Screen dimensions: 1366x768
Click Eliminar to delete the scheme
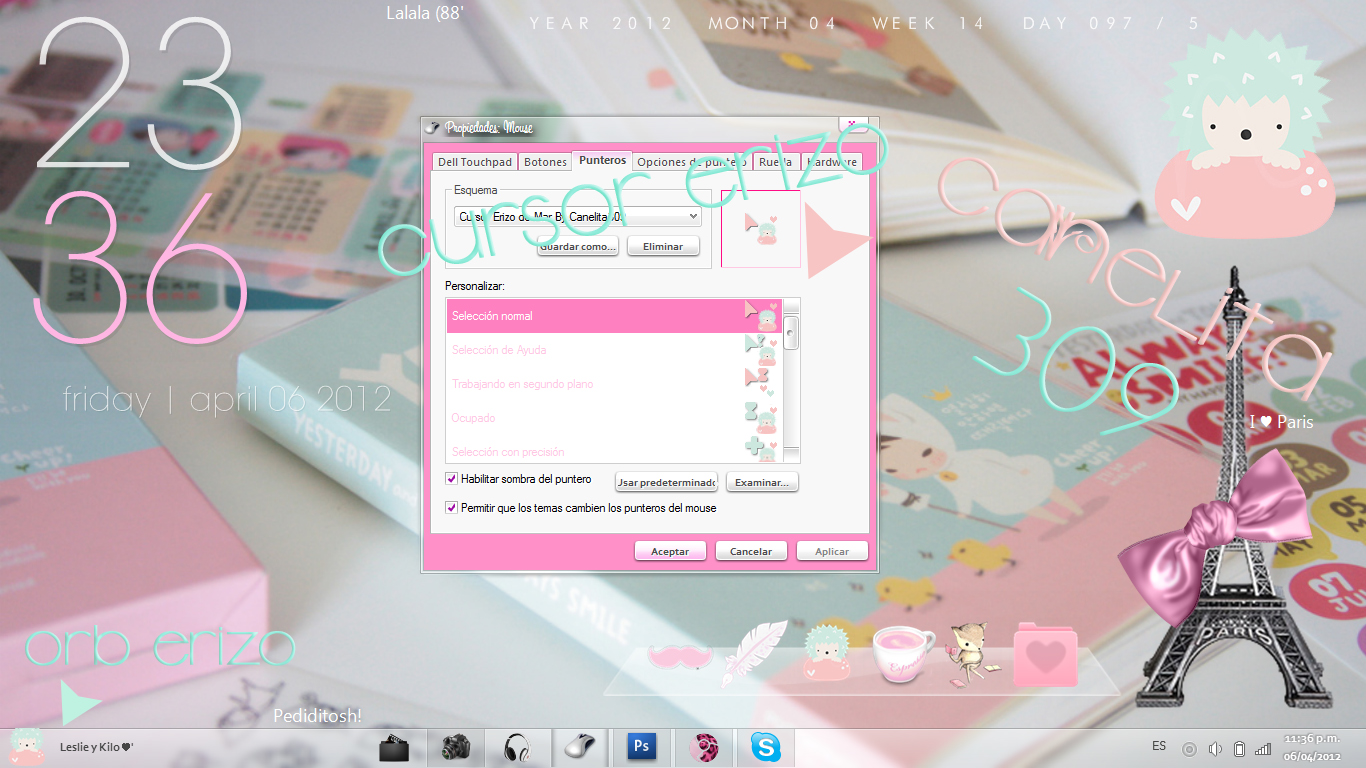click(663, 246)
